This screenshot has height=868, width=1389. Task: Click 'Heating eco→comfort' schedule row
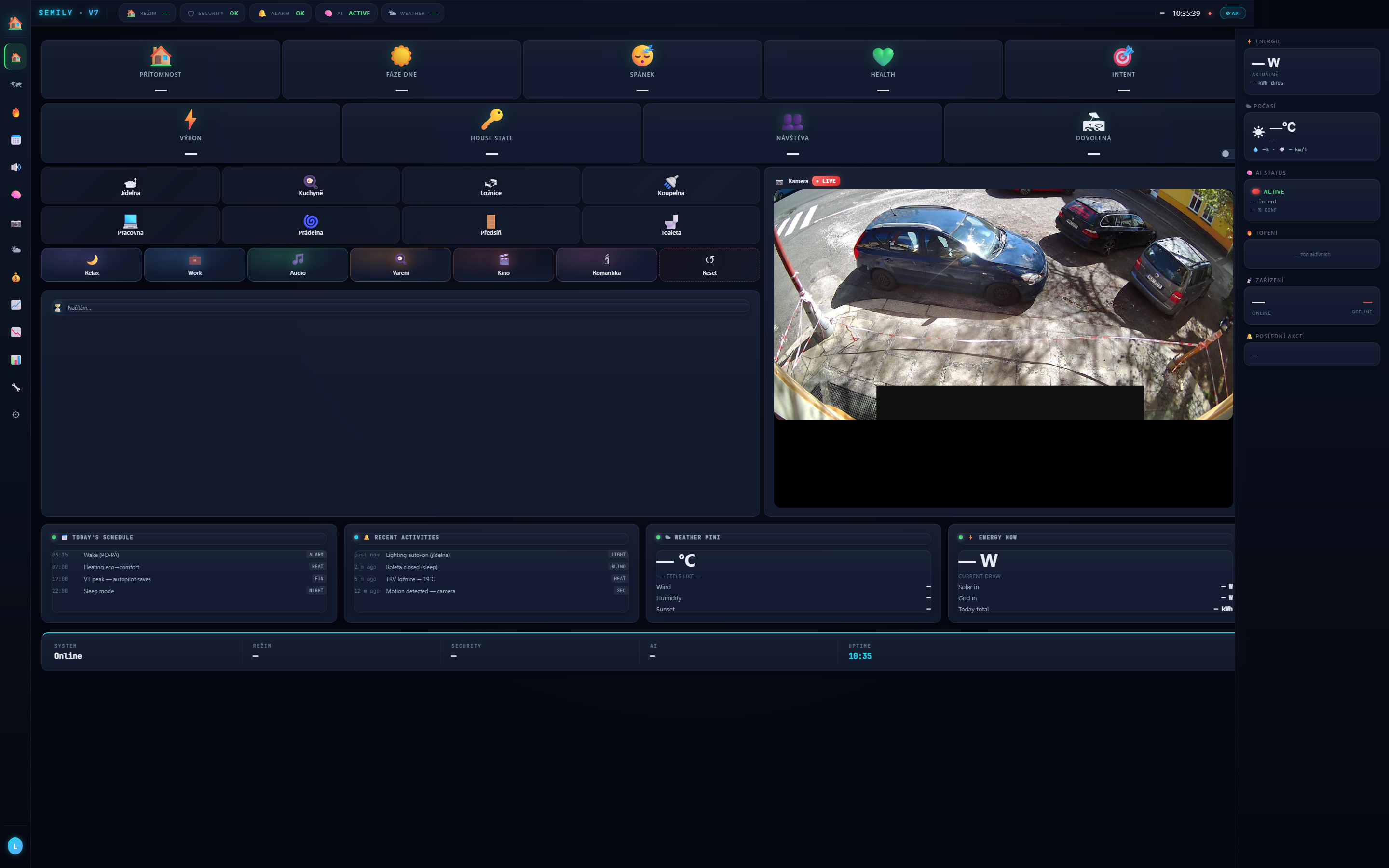[x=189, y=567]
